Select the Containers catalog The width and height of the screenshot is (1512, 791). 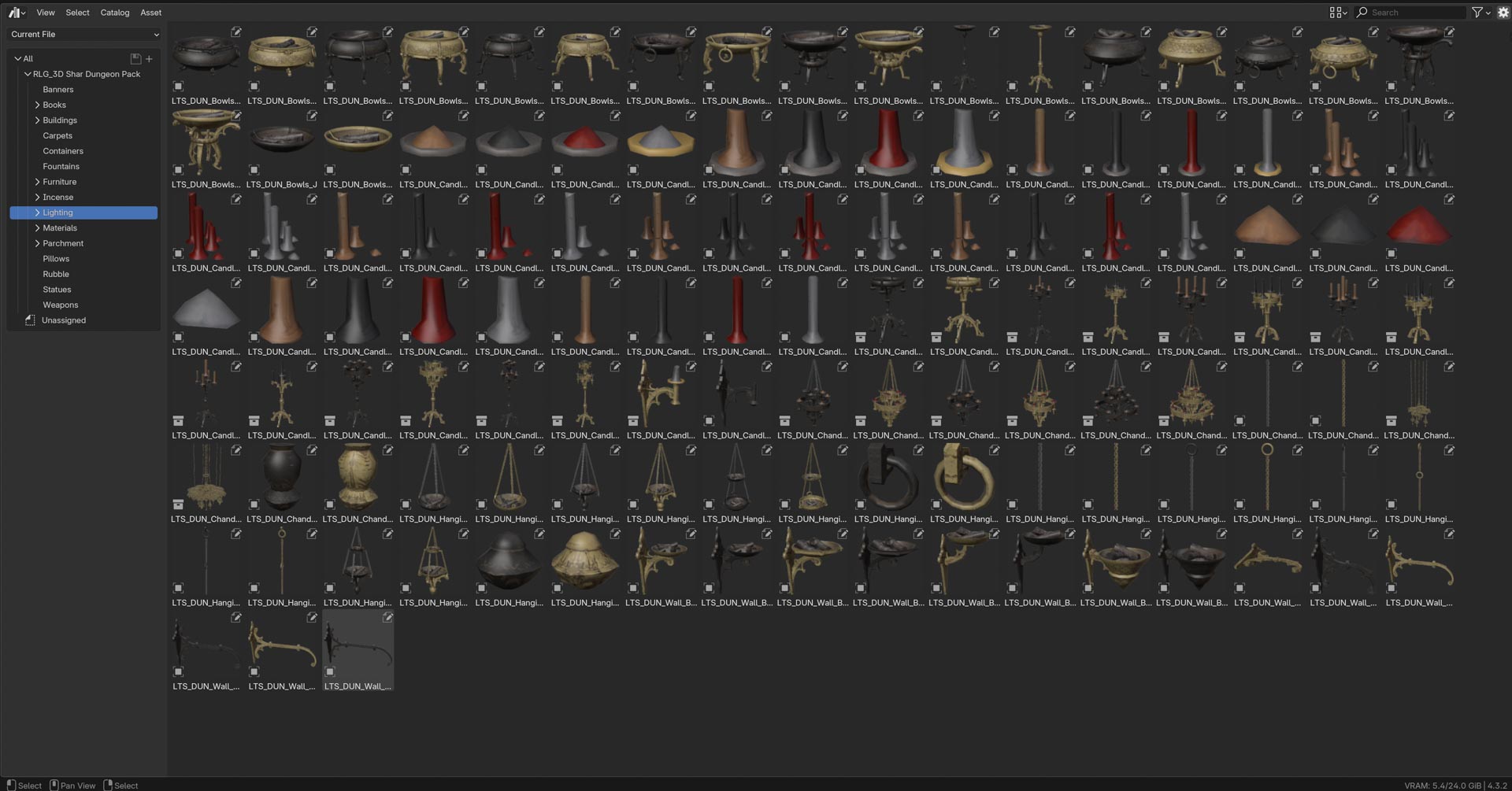84,151
